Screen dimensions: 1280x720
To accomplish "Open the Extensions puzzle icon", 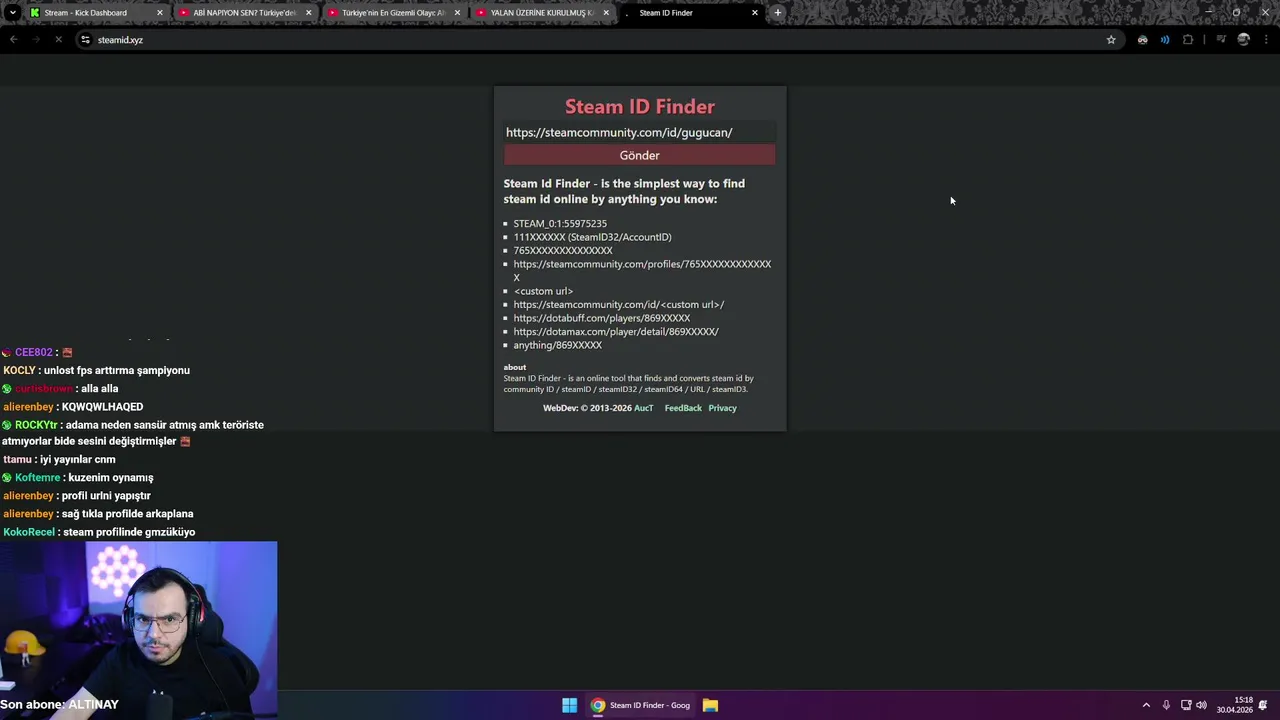I will [1188, 40].
